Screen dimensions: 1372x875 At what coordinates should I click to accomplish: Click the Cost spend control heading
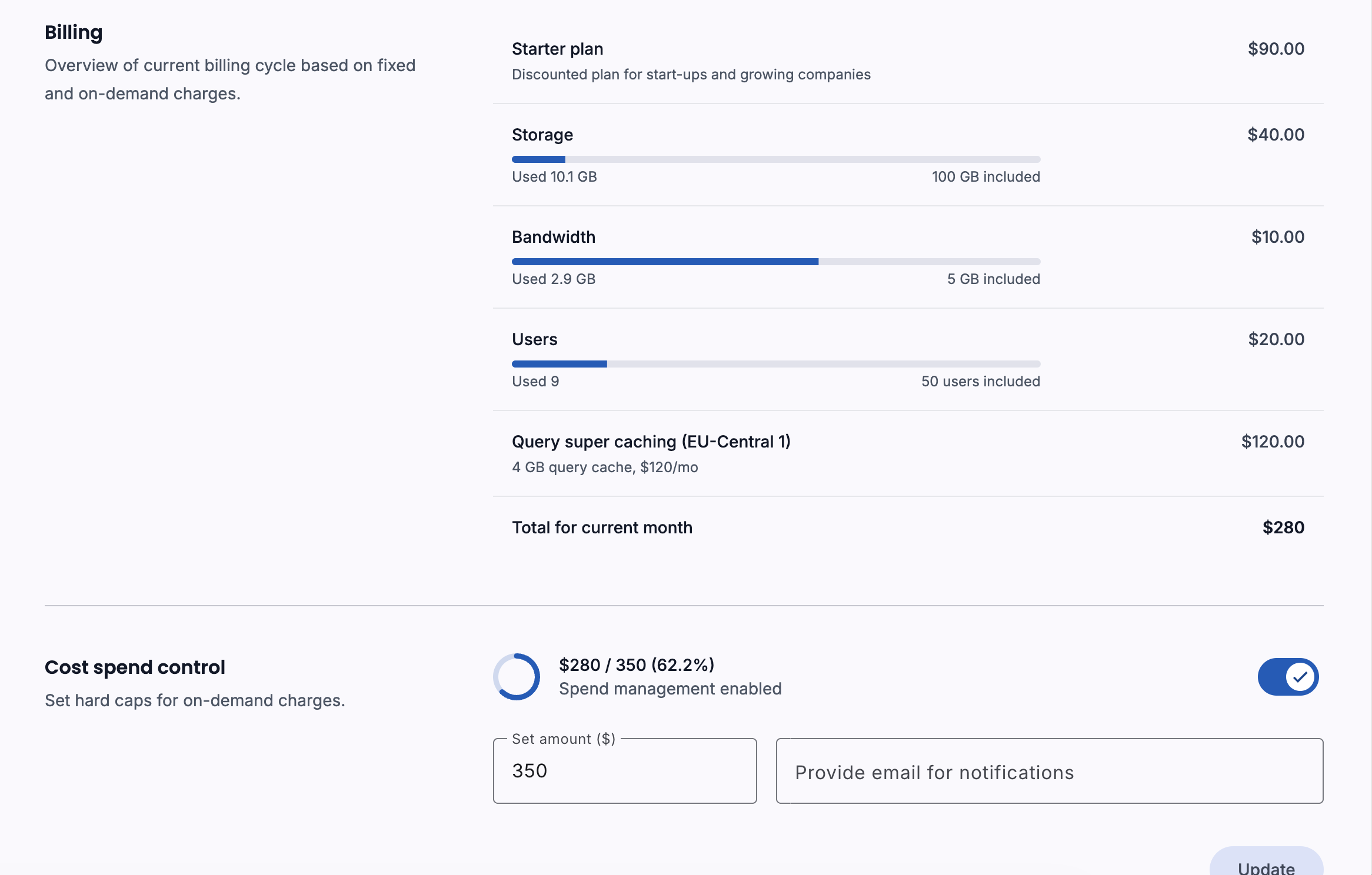(x=135, y=667)
